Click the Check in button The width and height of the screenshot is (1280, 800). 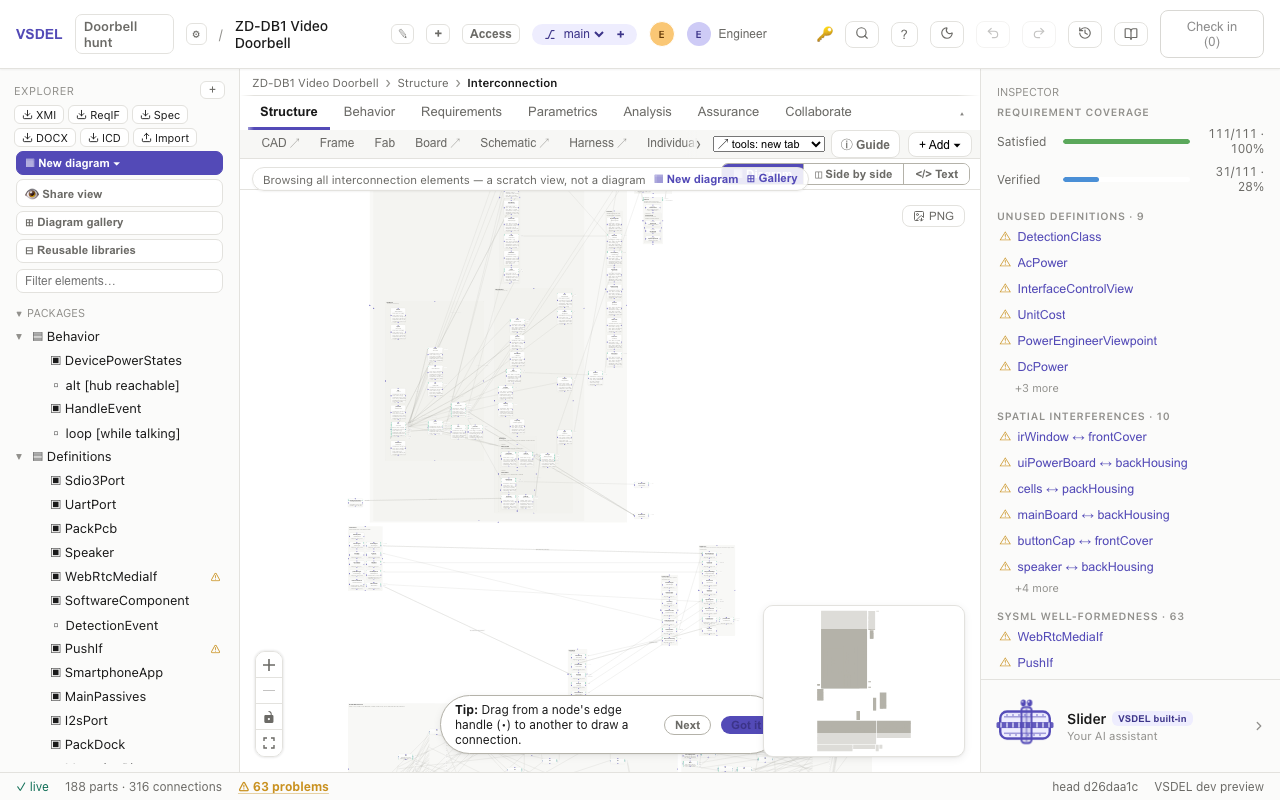click(1211, 34)
